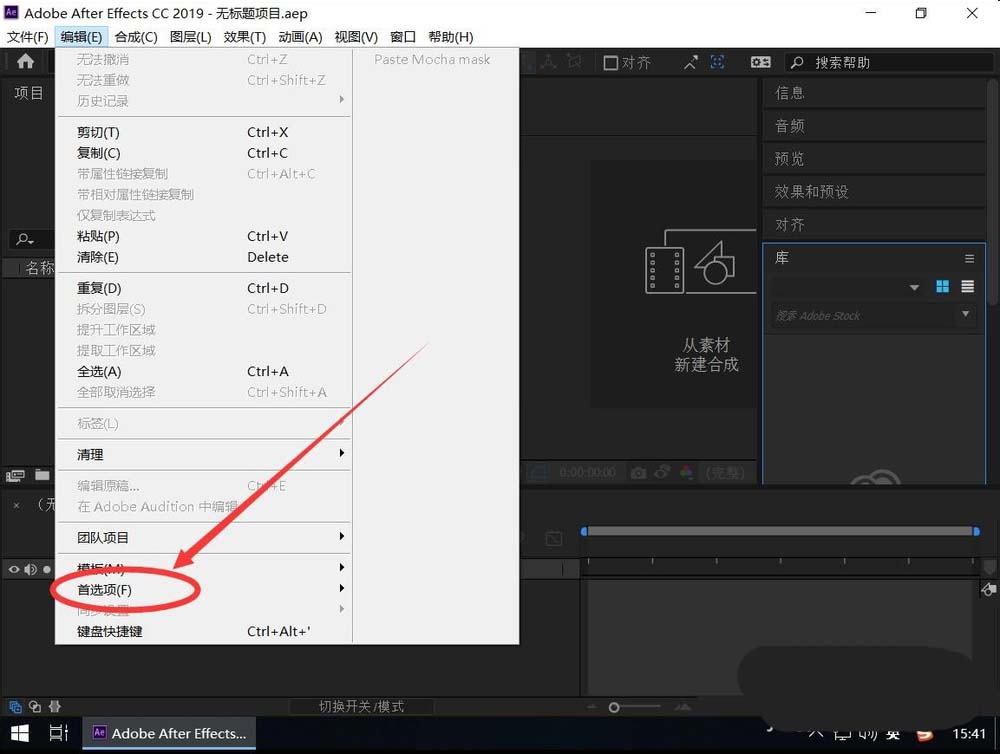
Task: Go to the Home screen icon
Action: coord(26,61)
